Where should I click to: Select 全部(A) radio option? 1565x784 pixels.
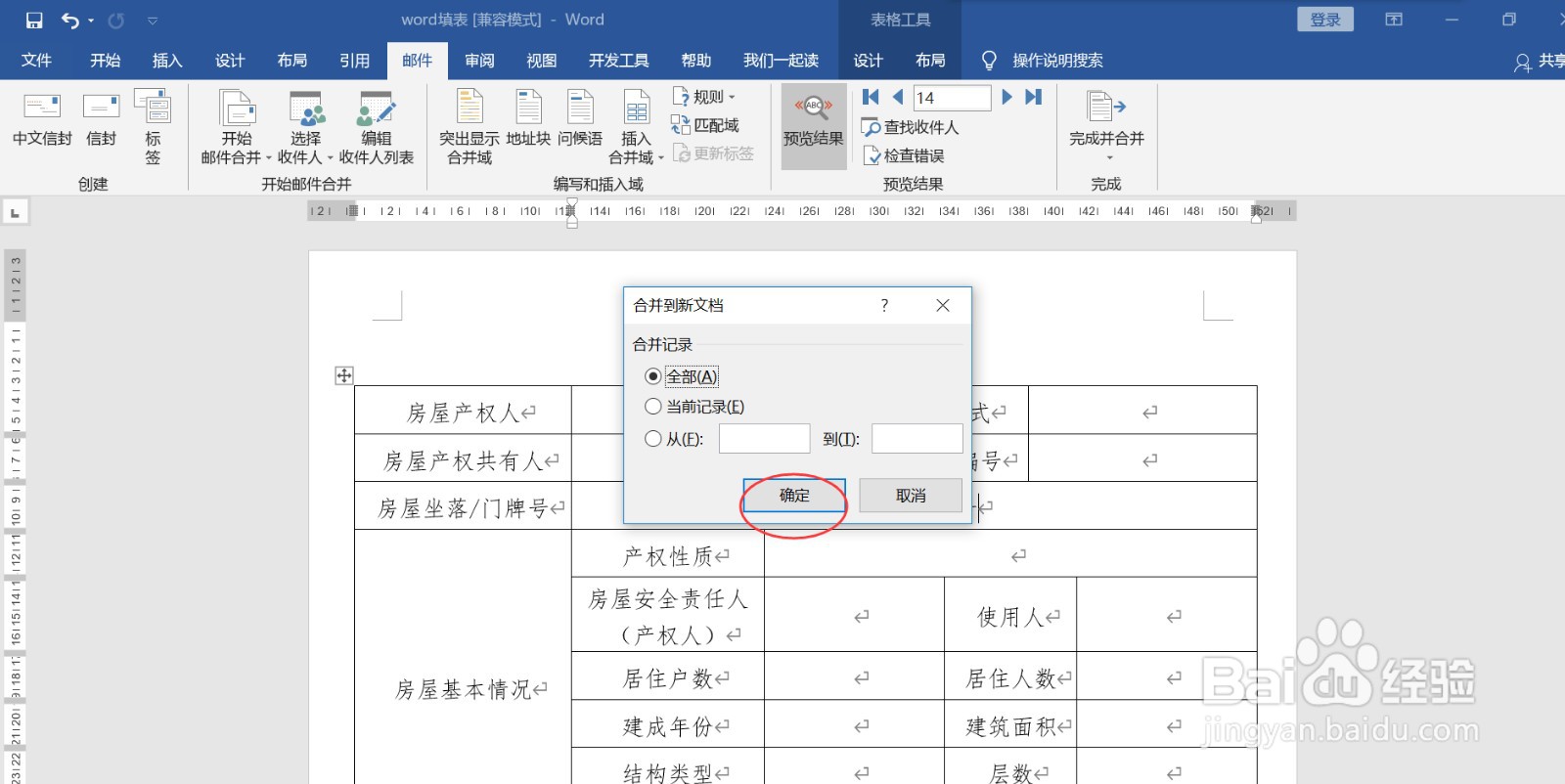[682, 376]
